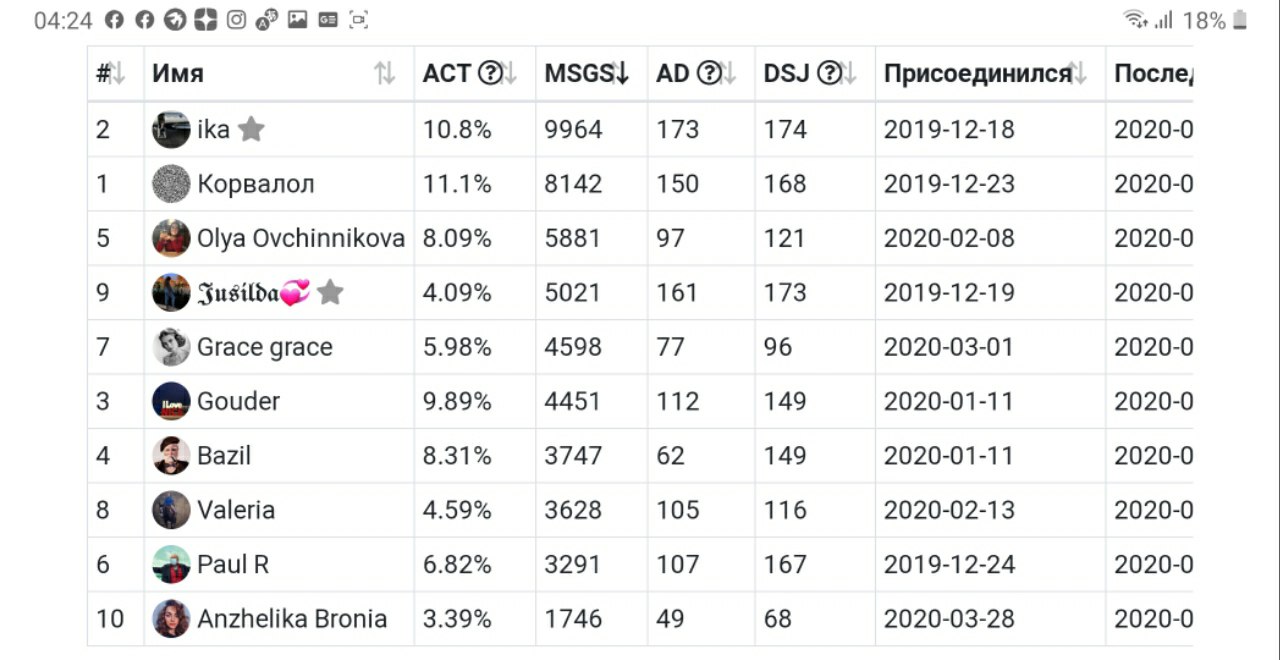Click the DSJ column help question icon
The height and width of the screenshot is (660, 1280).
[829, 73]
